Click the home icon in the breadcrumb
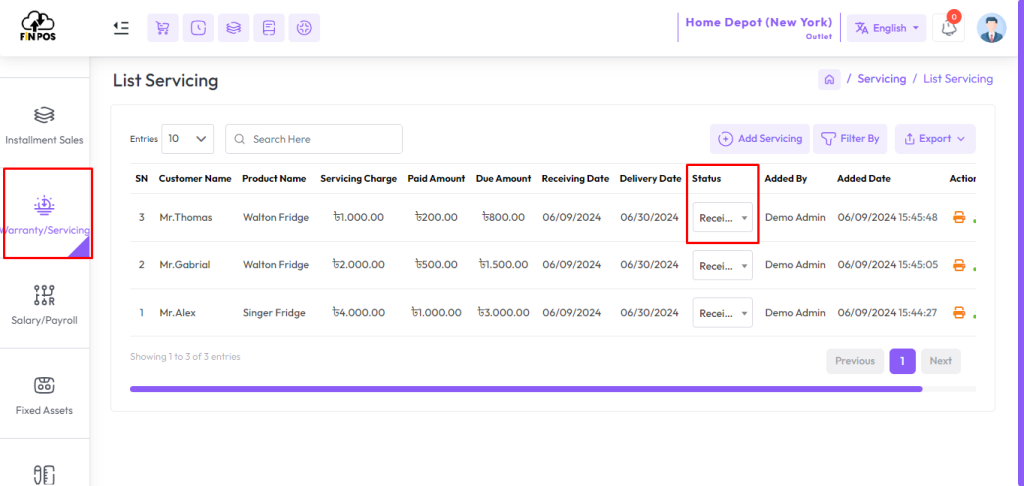 [x=829, y=80]
